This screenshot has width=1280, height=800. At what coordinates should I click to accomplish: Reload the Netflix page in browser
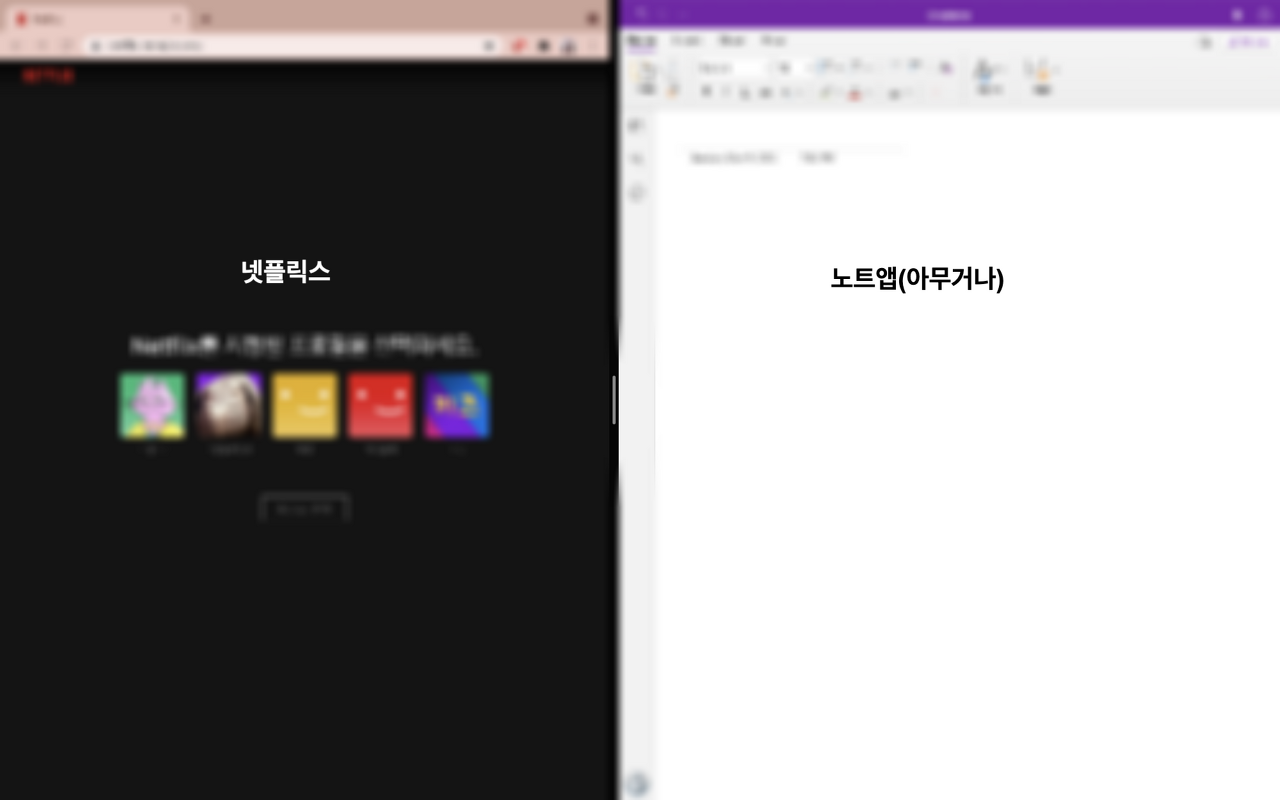click(66, 45)
